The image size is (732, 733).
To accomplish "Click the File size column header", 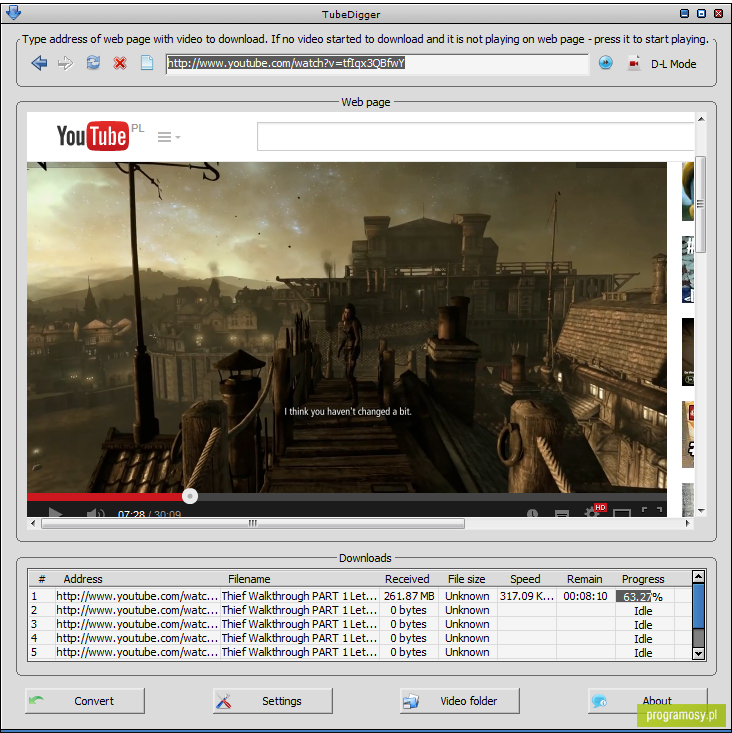I will coord(466,579).
